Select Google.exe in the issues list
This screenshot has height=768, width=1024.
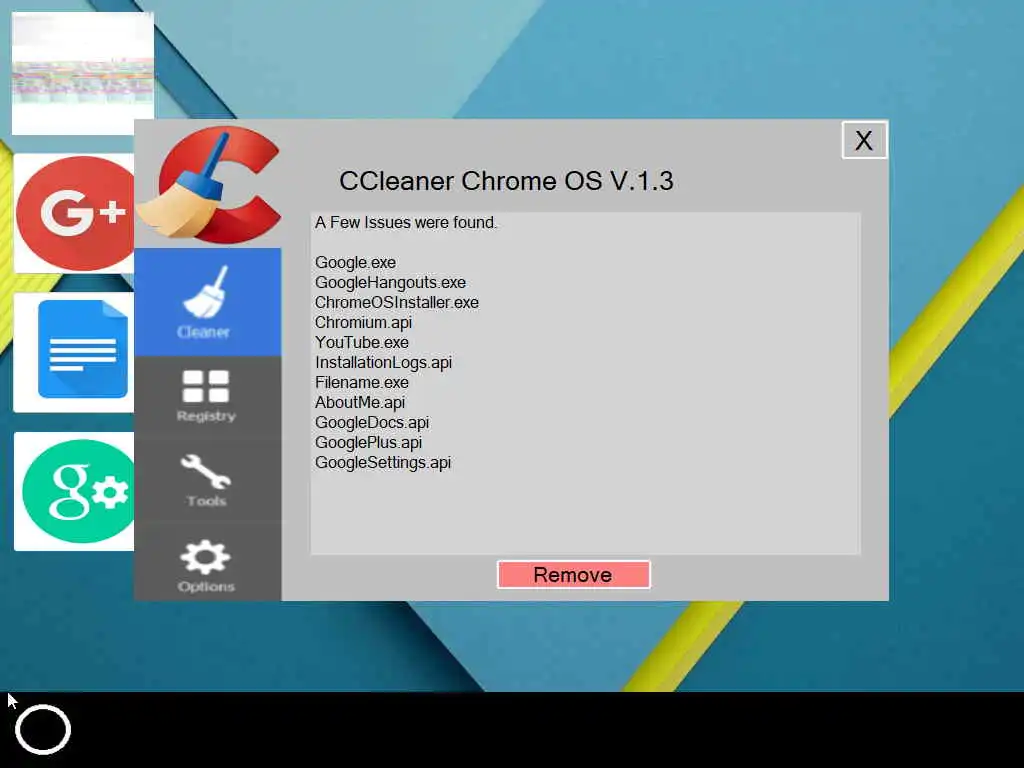pos(355,263)
